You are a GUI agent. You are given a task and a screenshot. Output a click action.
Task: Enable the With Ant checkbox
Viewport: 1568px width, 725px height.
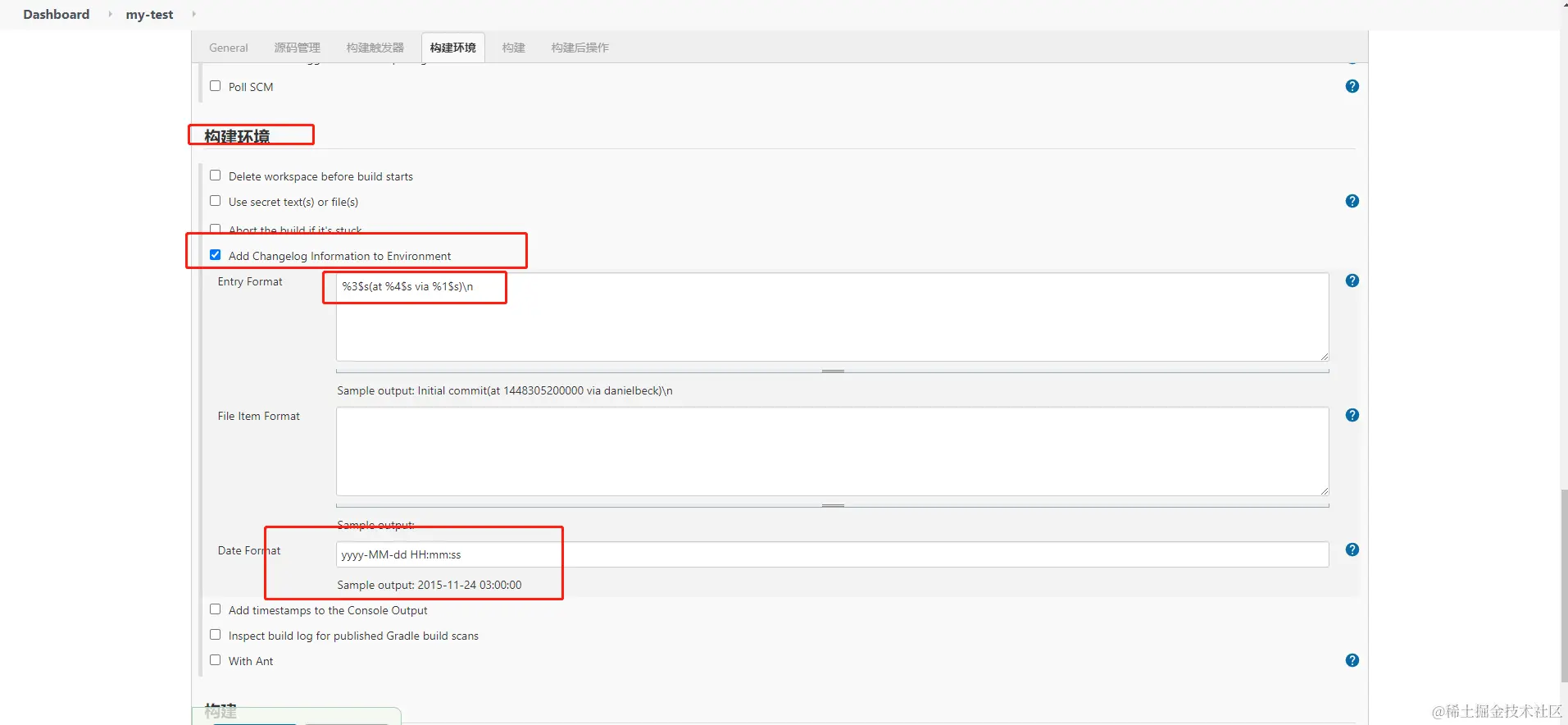[215, 659]
